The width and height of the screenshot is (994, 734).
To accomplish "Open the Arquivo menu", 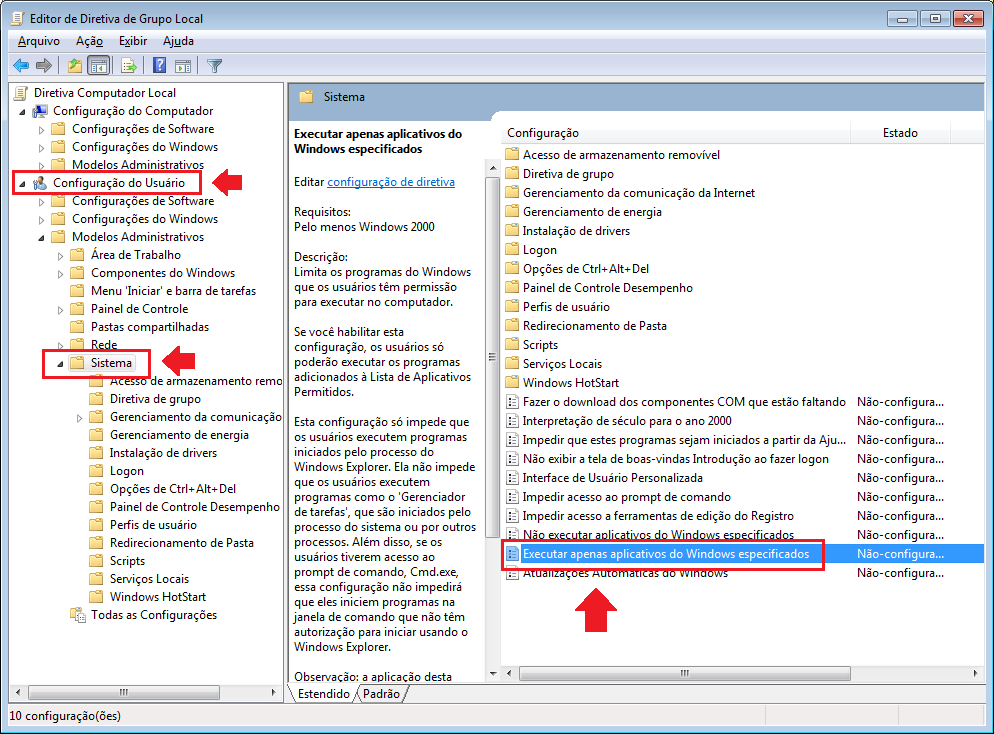I will pyautogui.click(x=39, y=41).
